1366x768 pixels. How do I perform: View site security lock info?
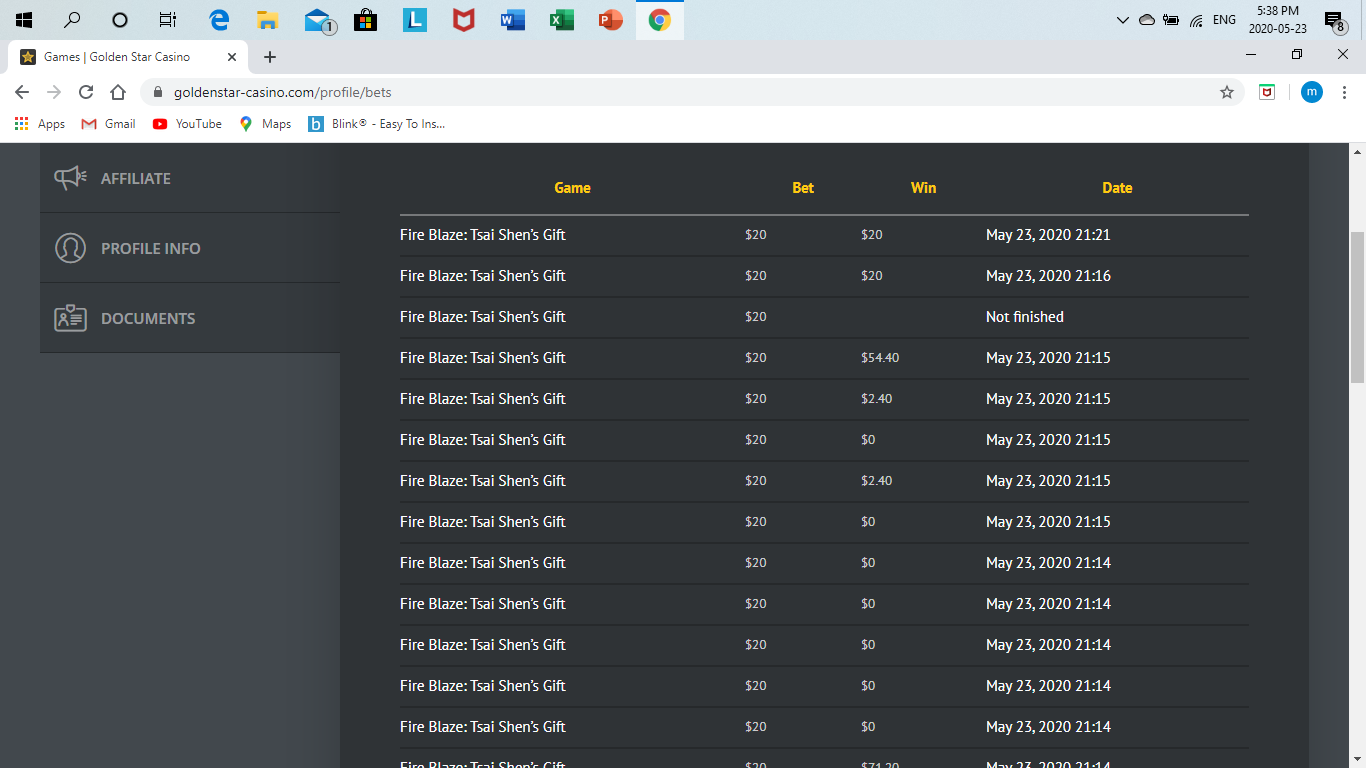pyautogui.click(x=158, y=92)
